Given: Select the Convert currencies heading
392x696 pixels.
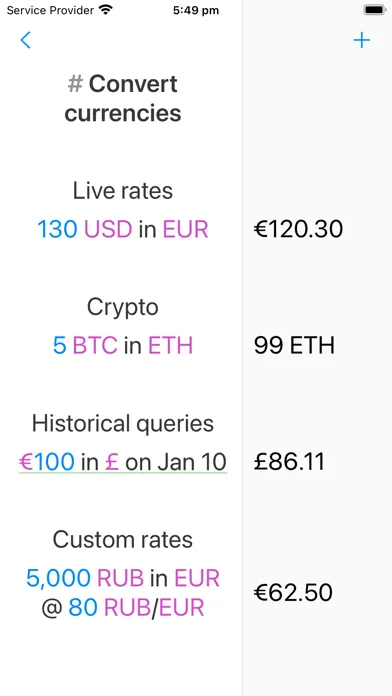Looking at the screenshot, I should (123, 98).
